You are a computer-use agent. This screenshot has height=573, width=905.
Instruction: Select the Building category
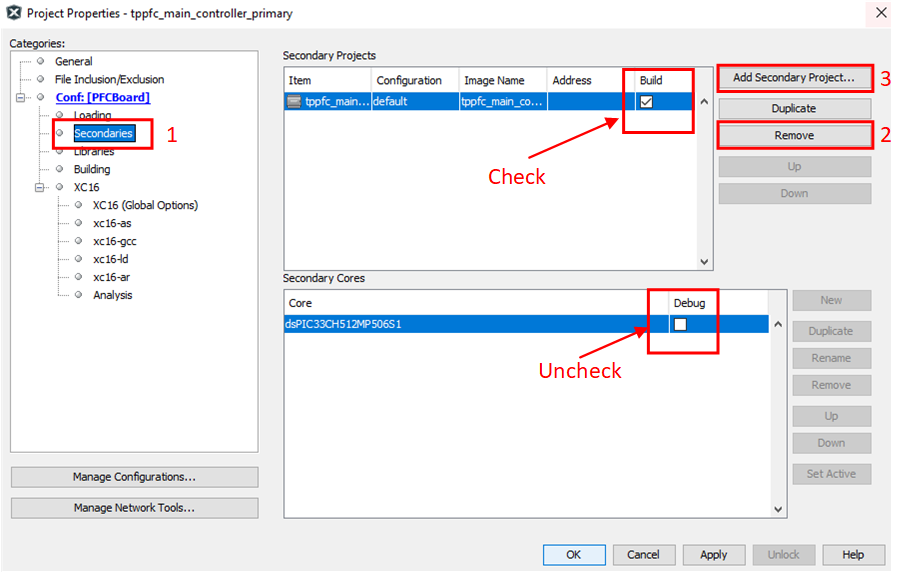click(92, 169)
